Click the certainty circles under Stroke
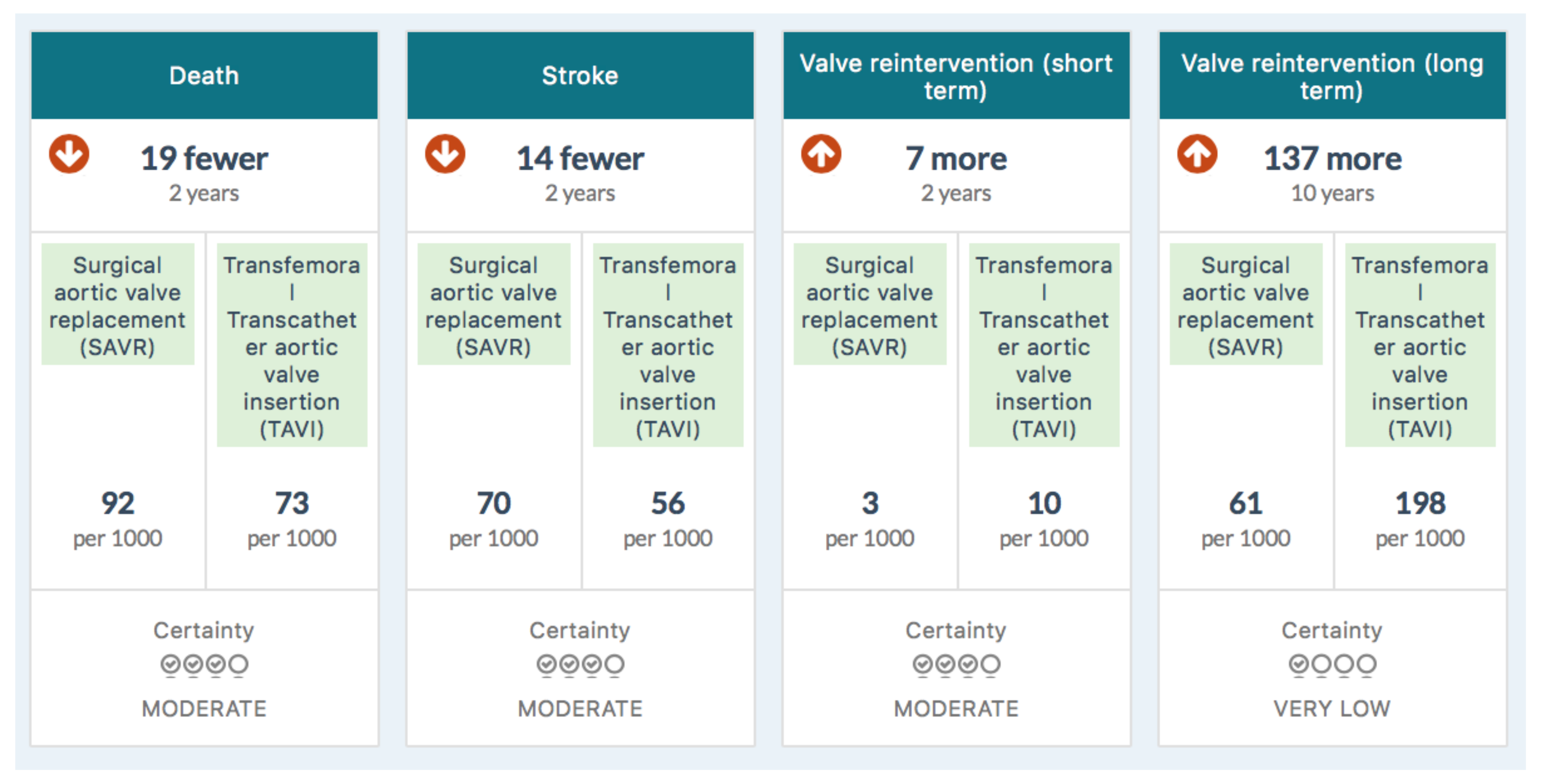1541x784 pixels. point(580,664)
